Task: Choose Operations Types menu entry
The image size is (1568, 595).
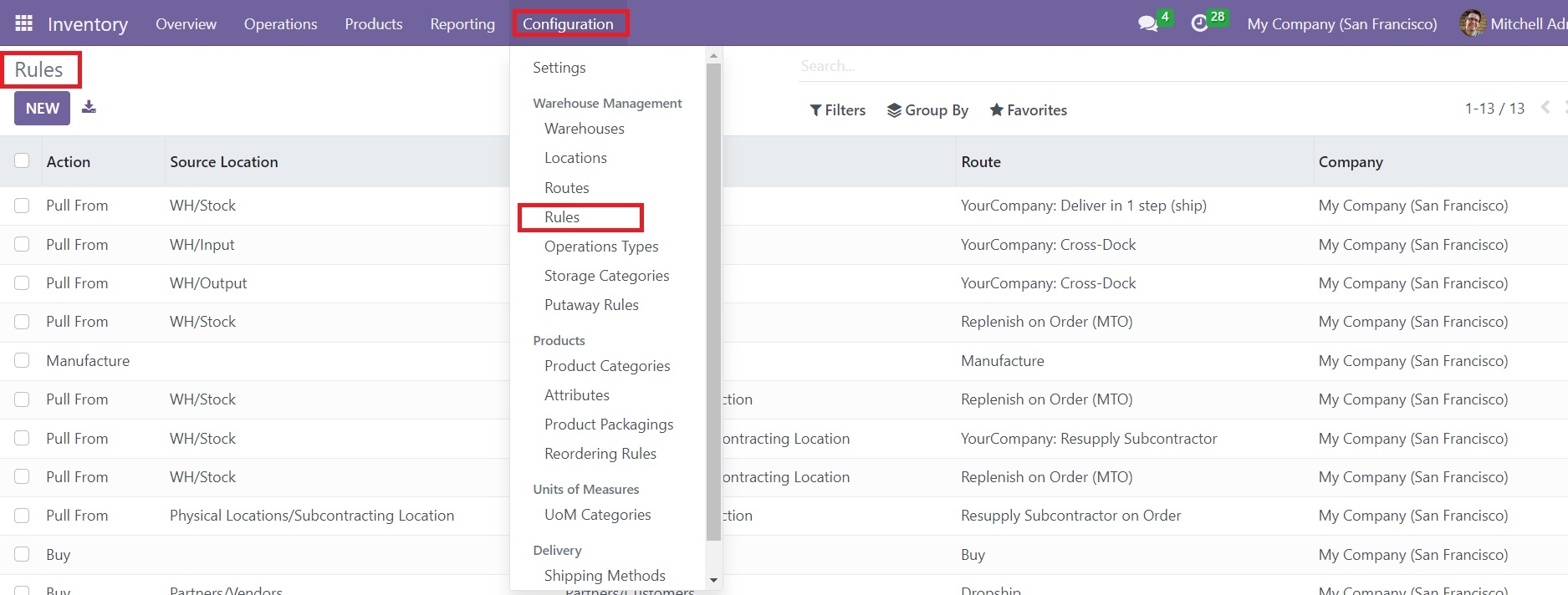Action: 601,247
